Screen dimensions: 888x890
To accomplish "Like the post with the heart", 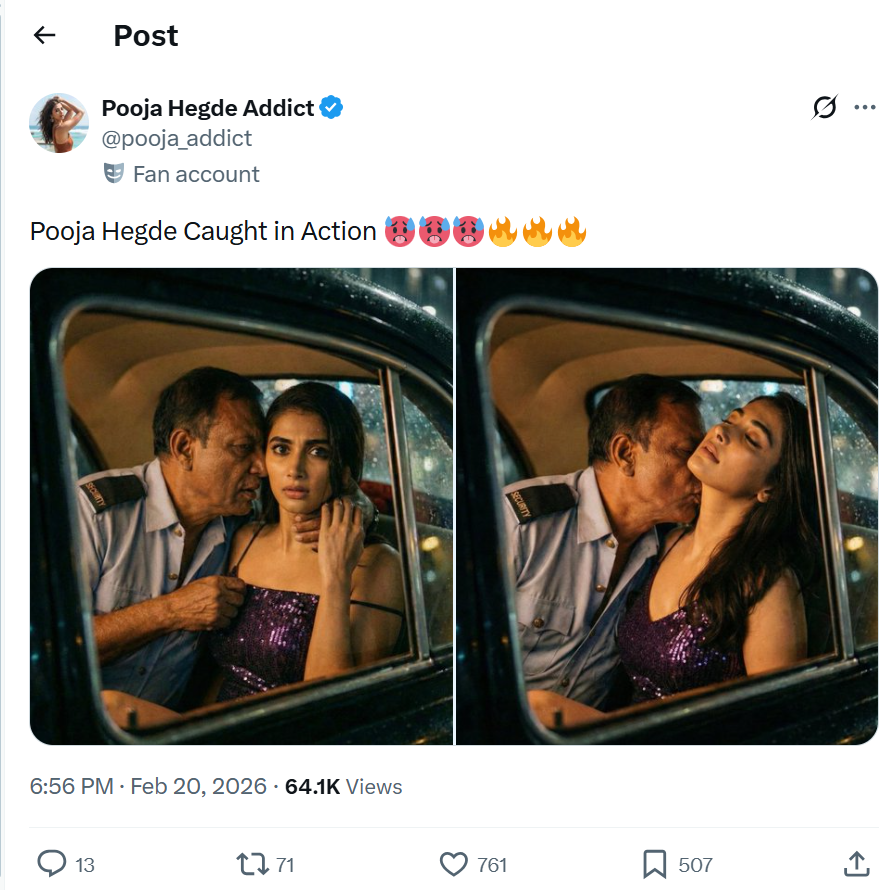I will point(454,863).
